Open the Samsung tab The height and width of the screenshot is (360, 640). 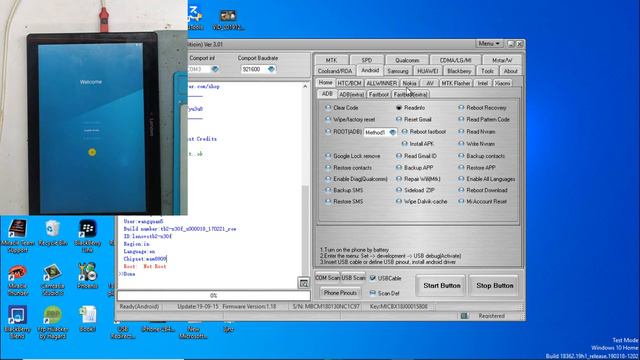pos(398,71)
